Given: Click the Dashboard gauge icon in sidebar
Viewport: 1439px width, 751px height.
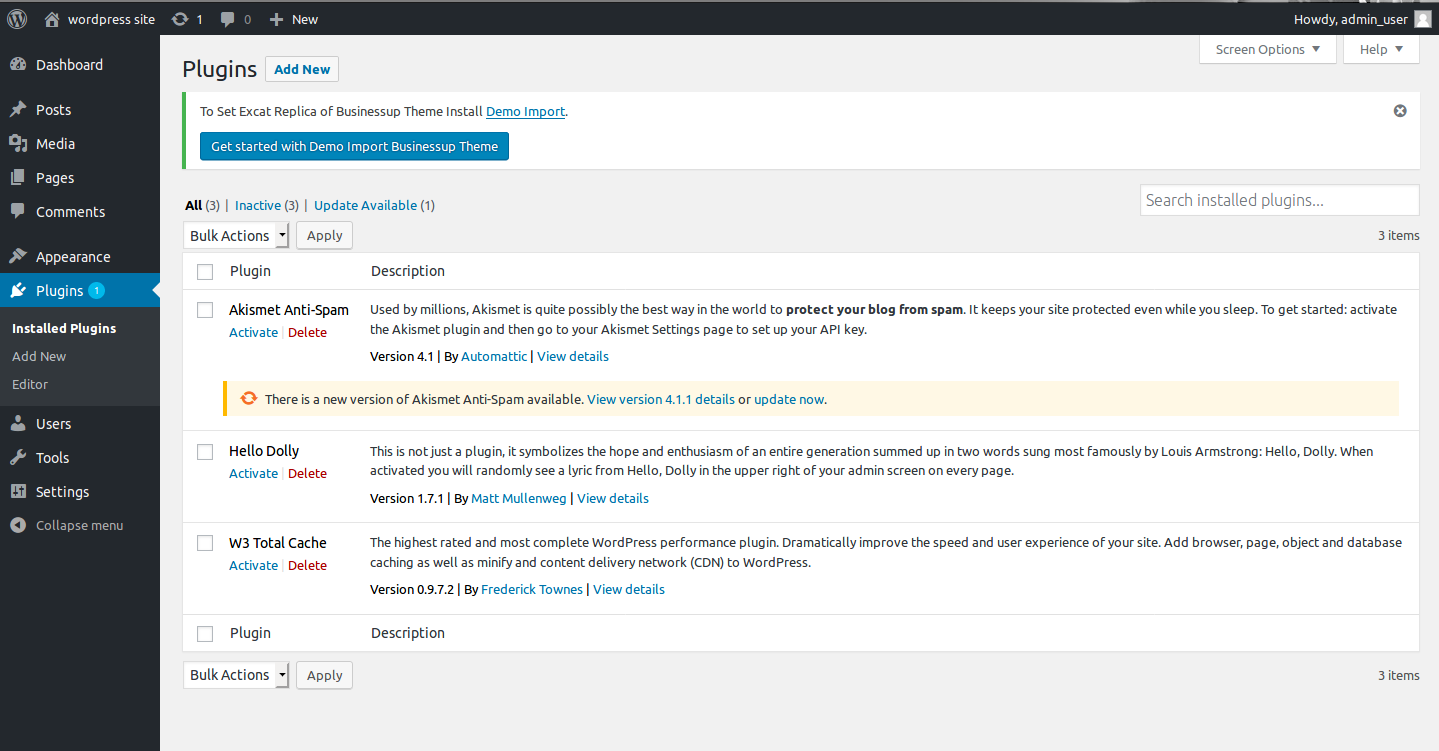Looking at the screenshot, I should pos(18,65).
